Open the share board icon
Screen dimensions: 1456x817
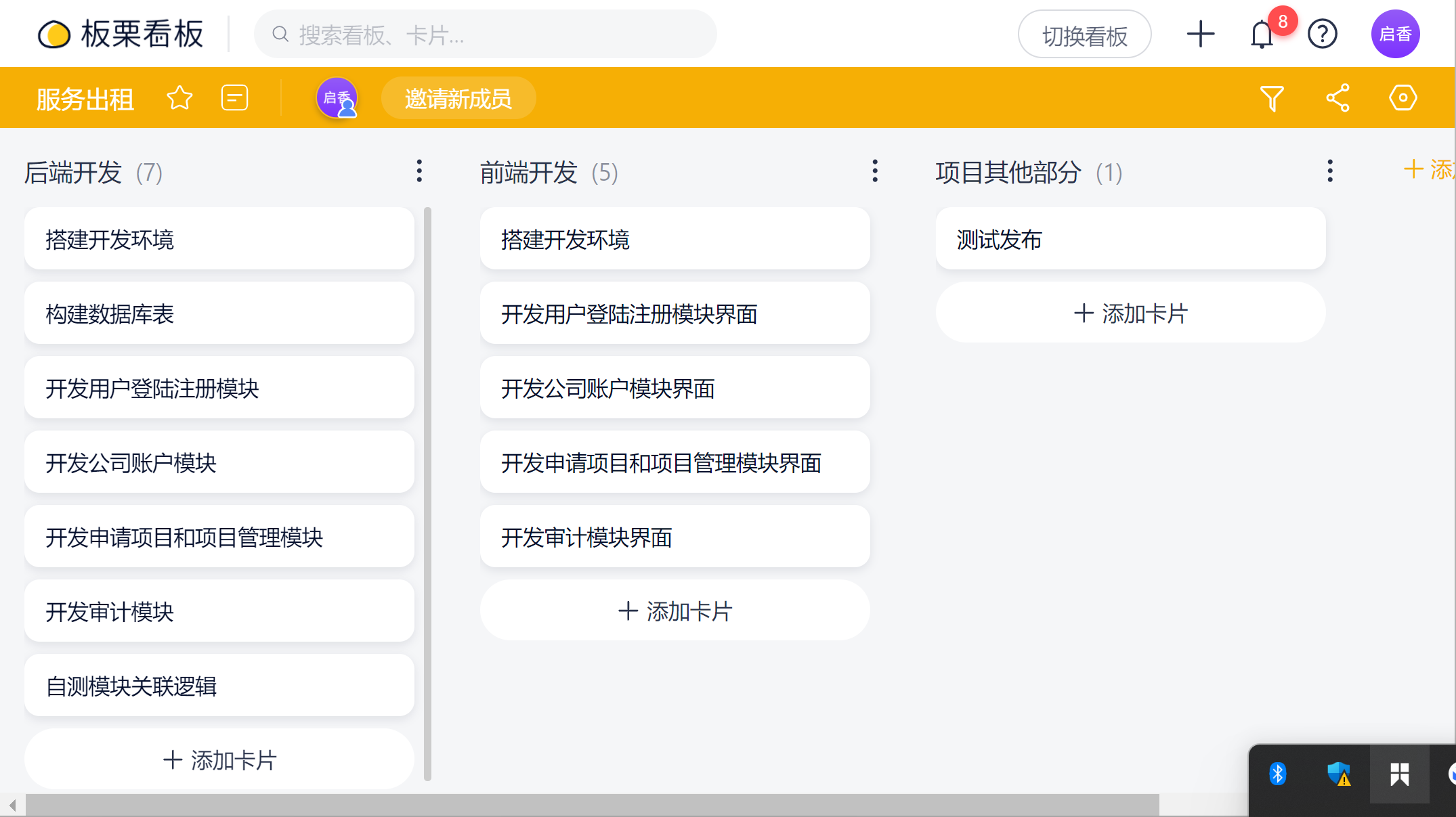click(1337, 98)
